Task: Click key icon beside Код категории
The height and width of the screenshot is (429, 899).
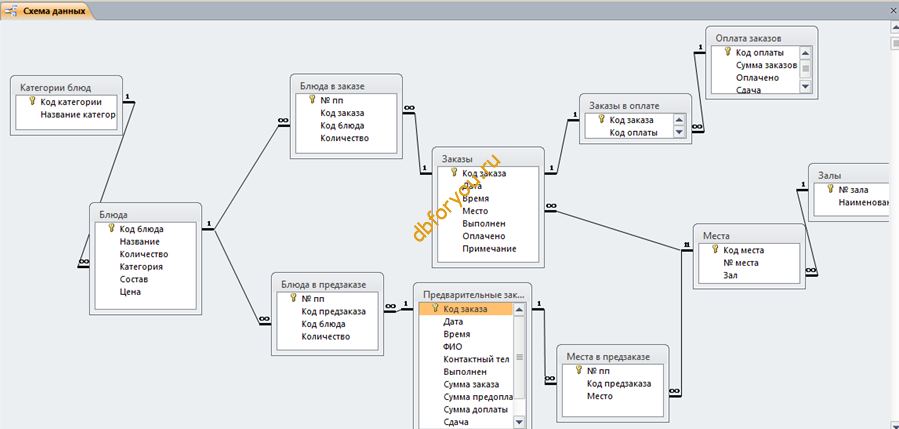Action: point(32,102)
